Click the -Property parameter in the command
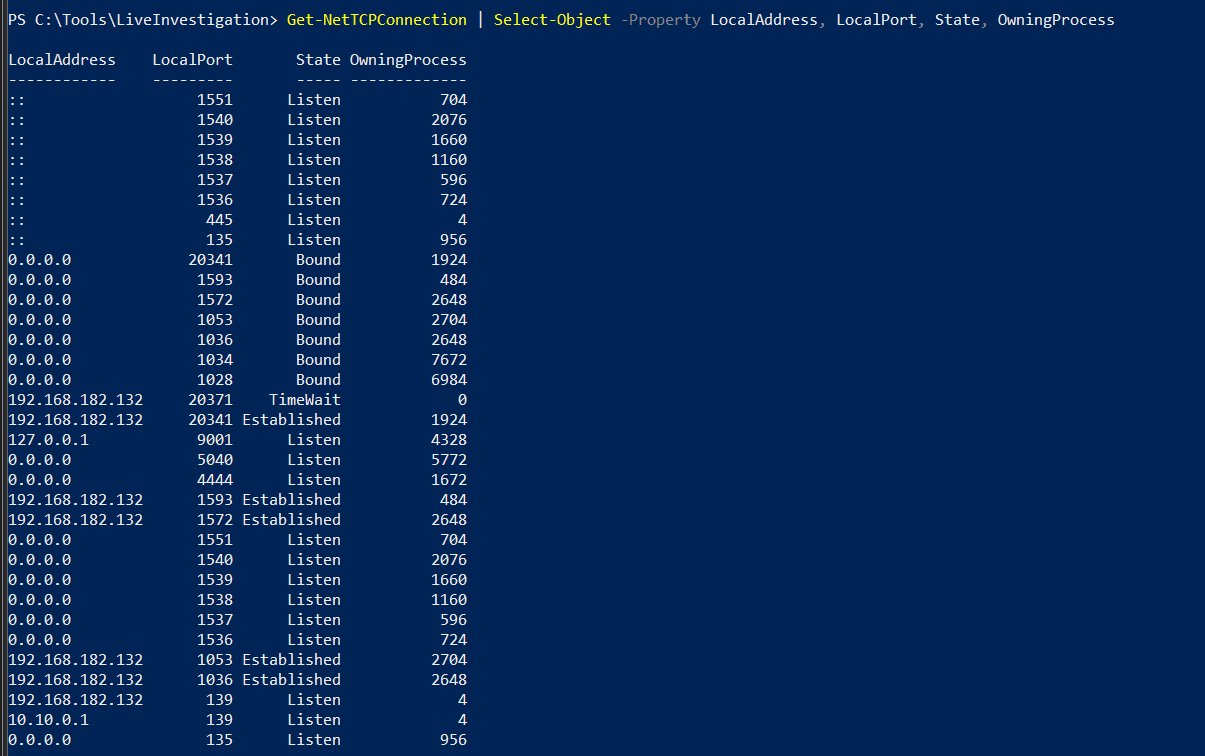 coord(660,20)
